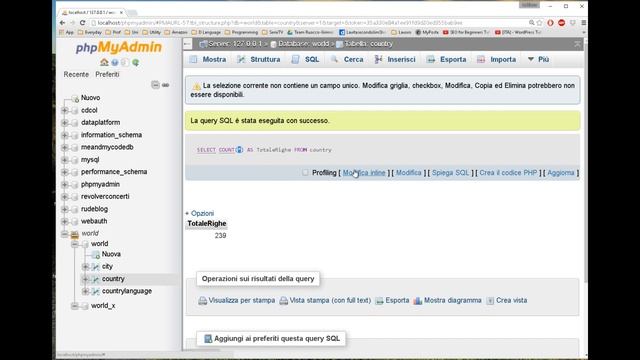
Task: Click the browser reload button
Action: (82, 23)
